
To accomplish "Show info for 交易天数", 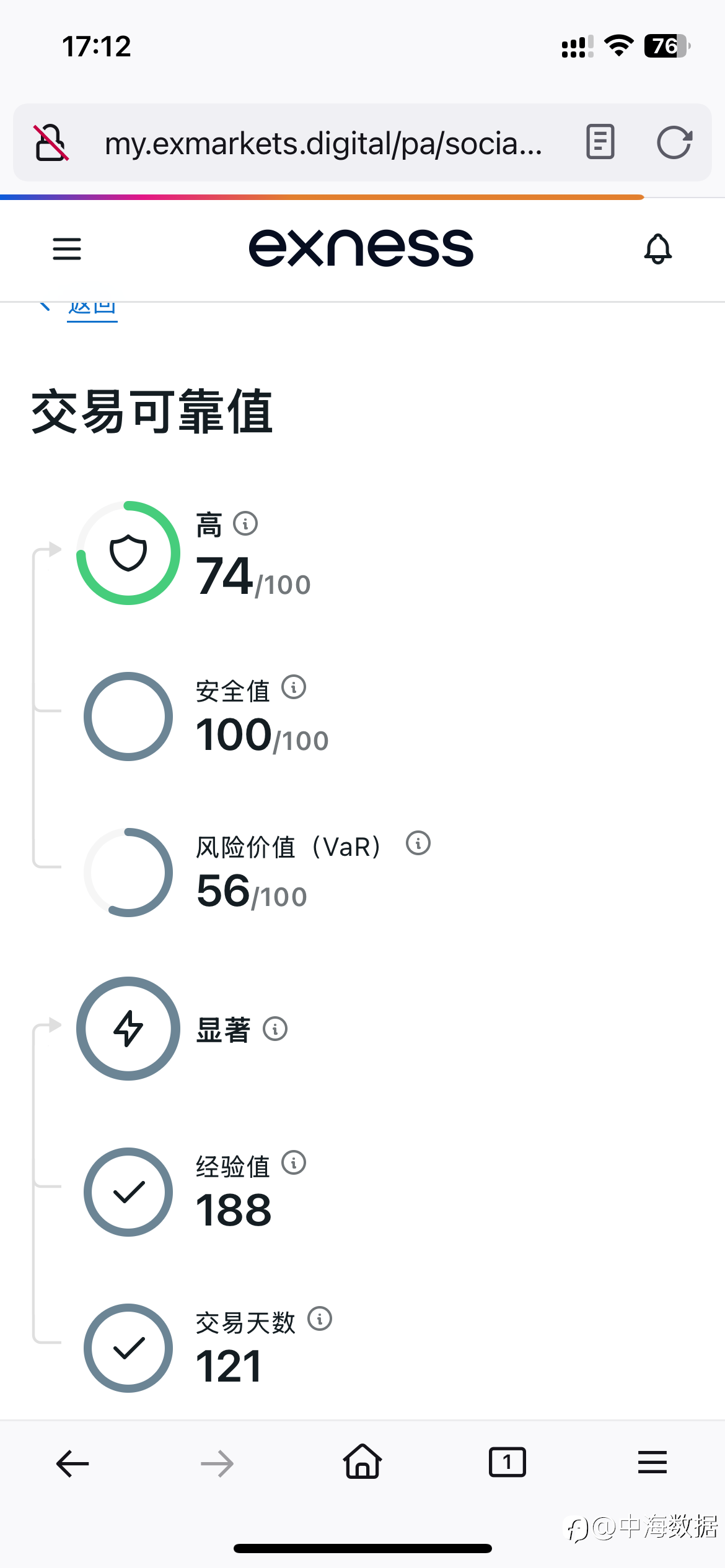I will coord(320,1319).
